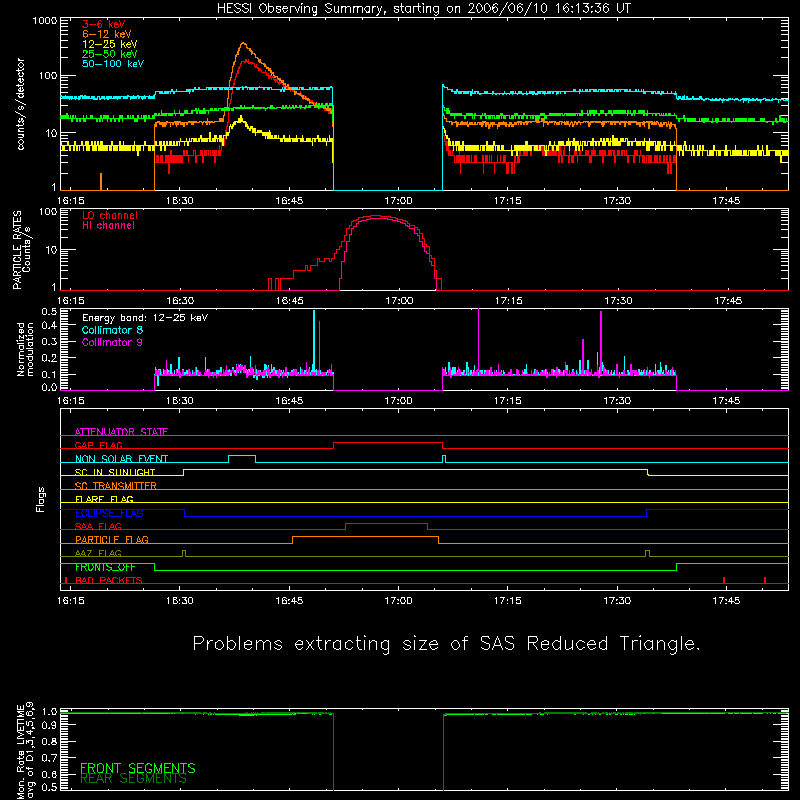
Task: Select the Collimator 9 legend label
Action: coord(112,342)
